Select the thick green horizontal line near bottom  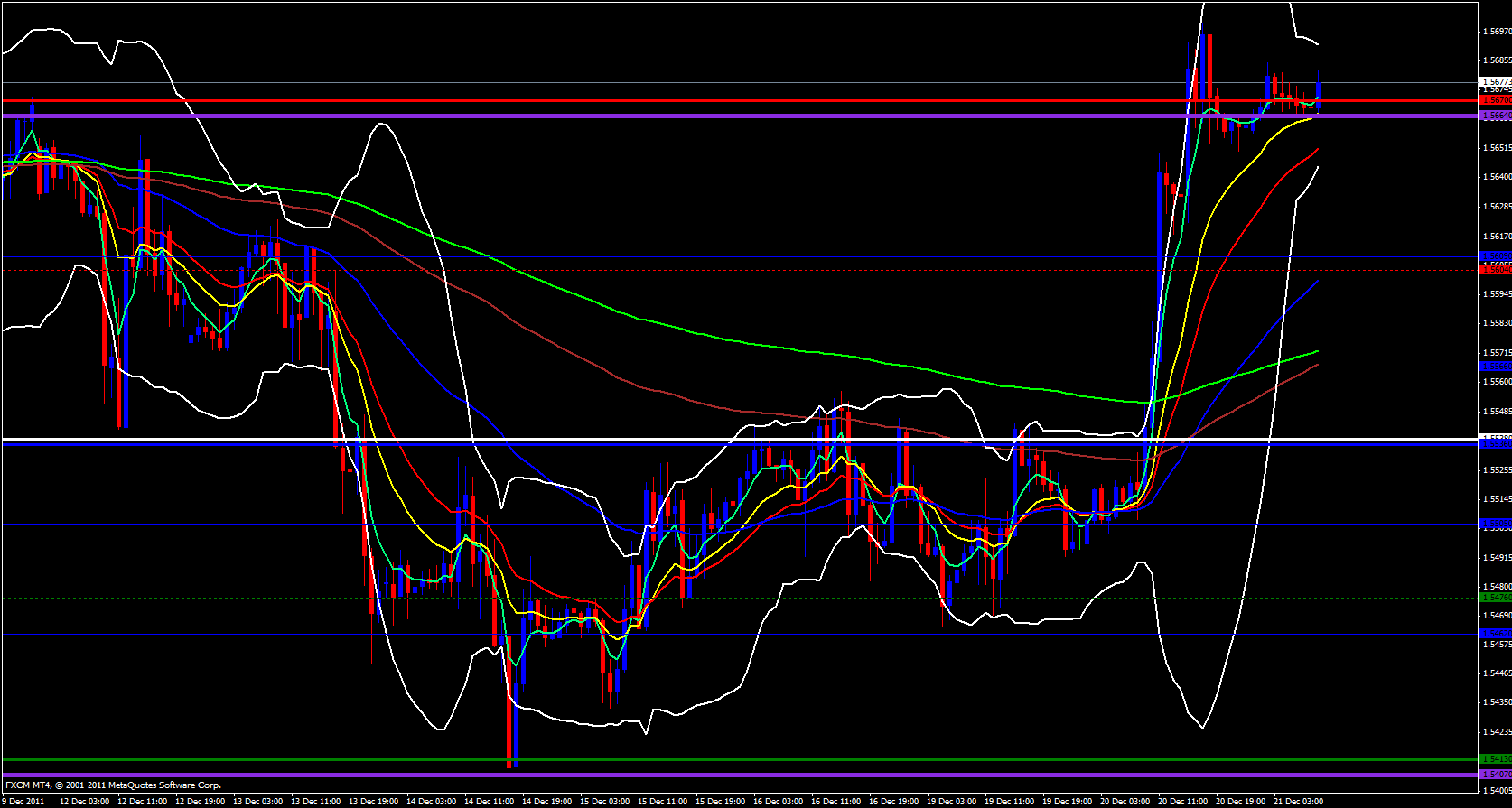723,759
